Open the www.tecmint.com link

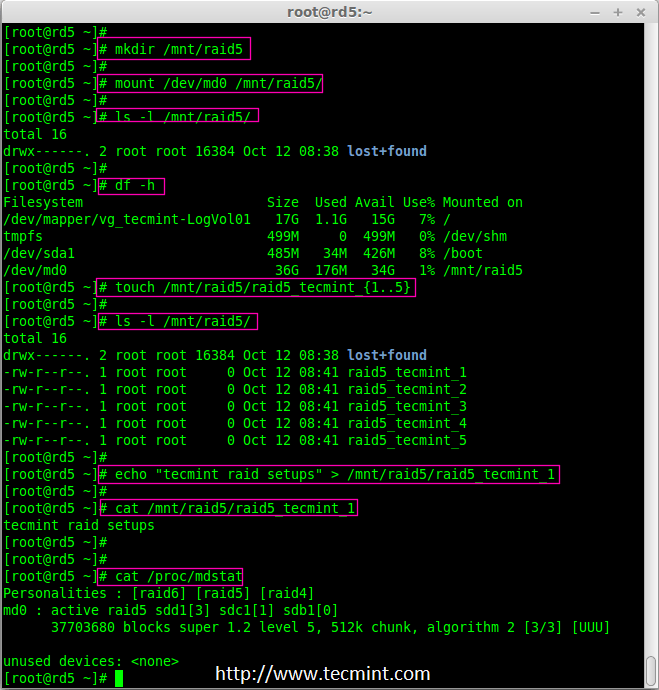tap(323, 674)
